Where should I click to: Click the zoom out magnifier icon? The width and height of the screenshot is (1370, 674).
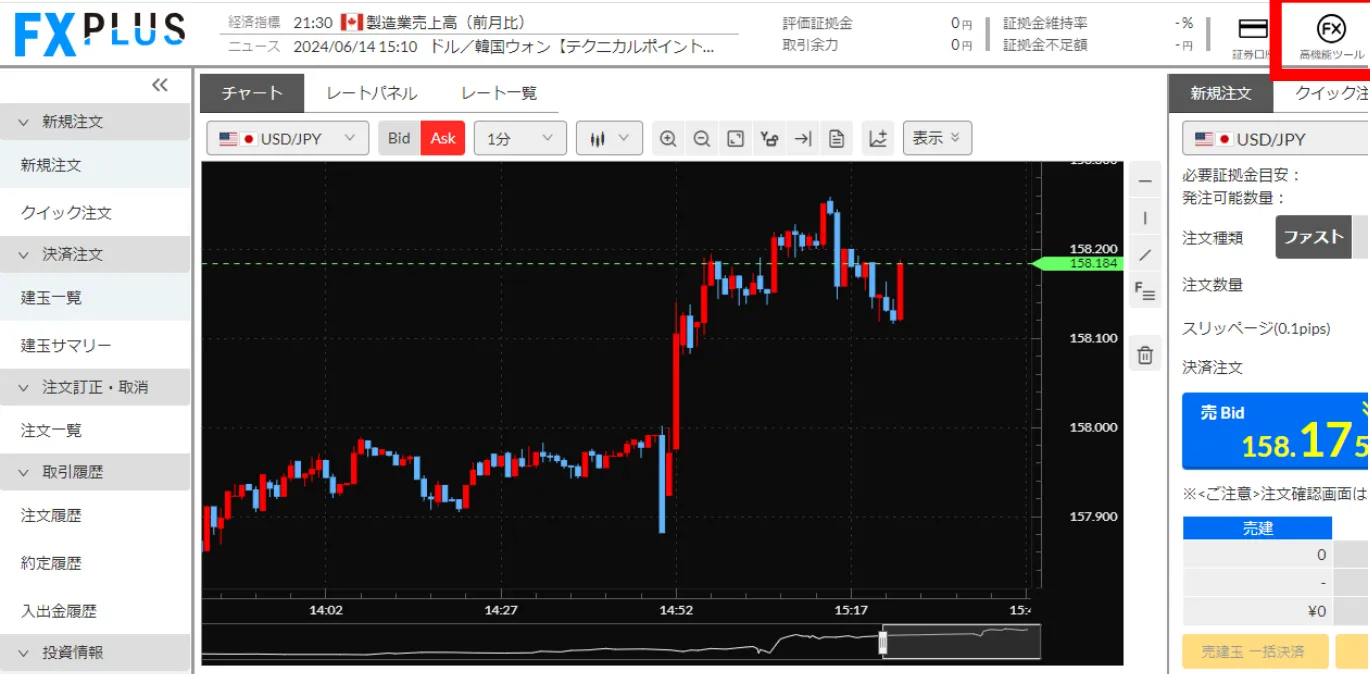coord(702,139)
